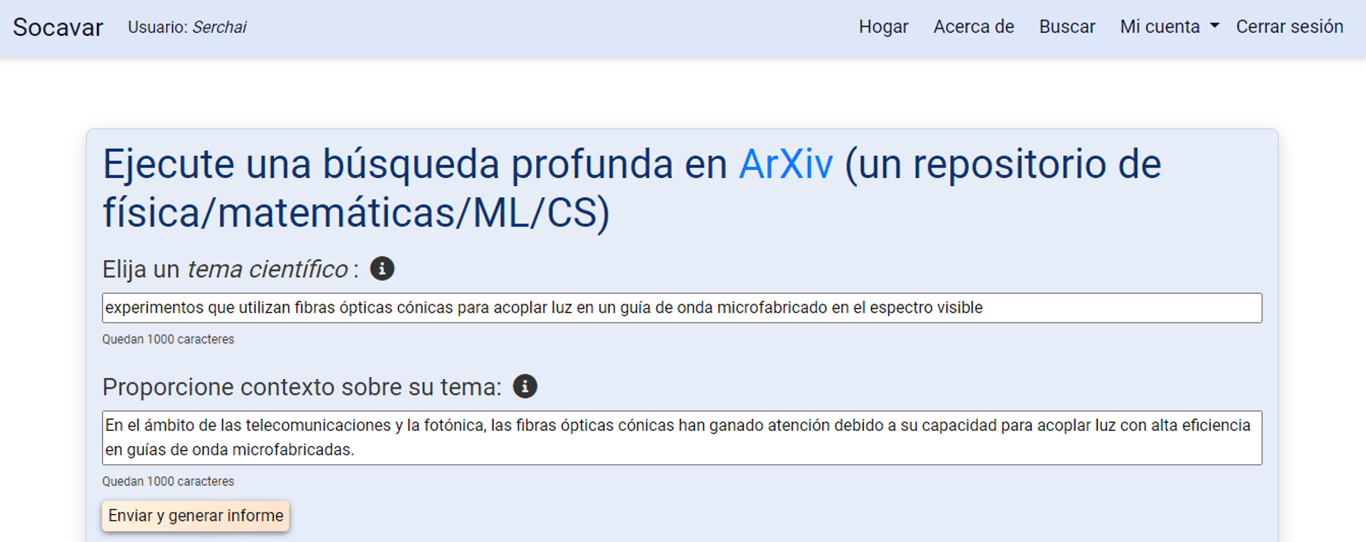Click the Socavar brand logo

click(58, 27)
